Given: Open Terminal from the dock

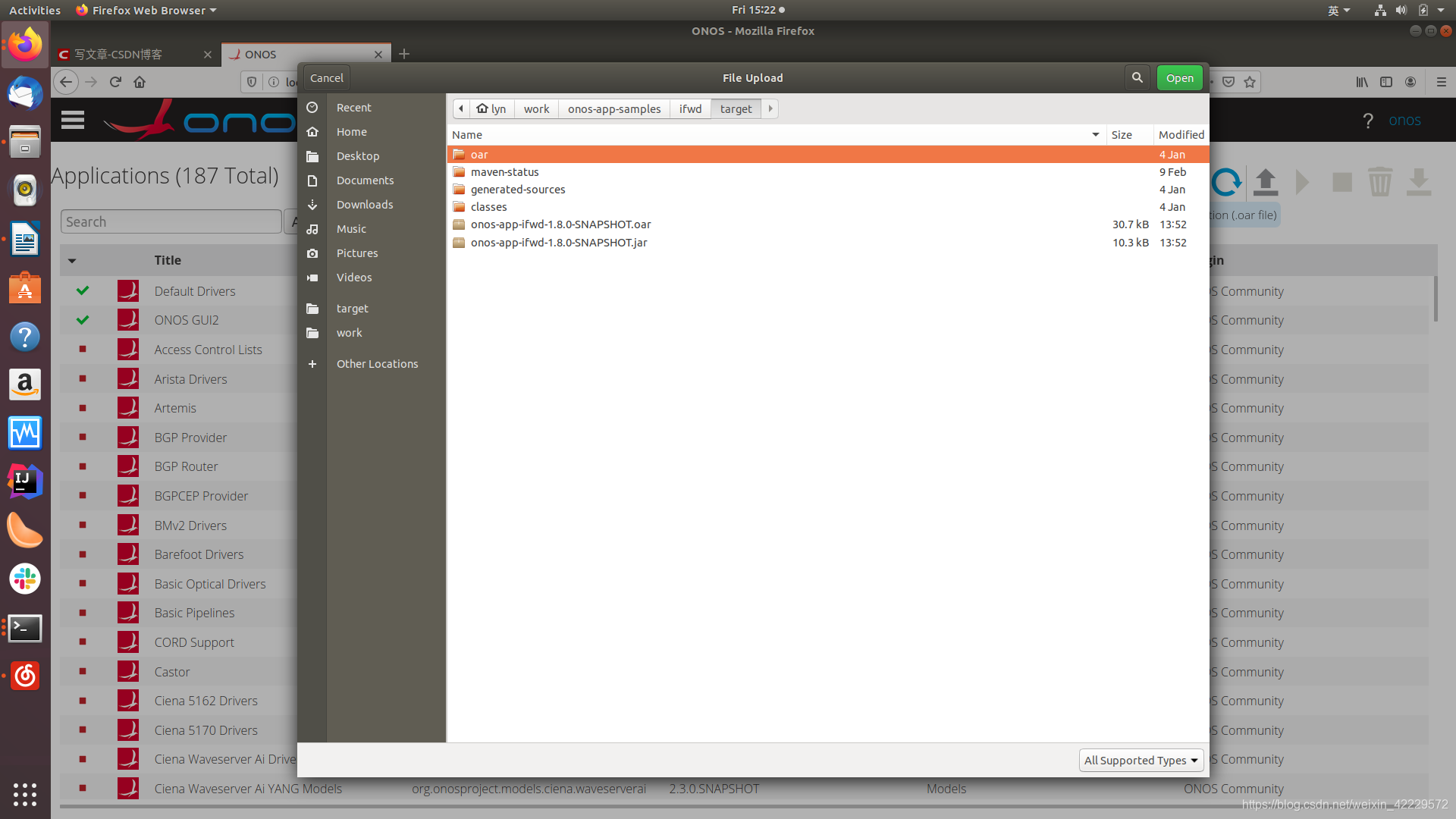Looking at the screenshot, I should tap(25, 628).
